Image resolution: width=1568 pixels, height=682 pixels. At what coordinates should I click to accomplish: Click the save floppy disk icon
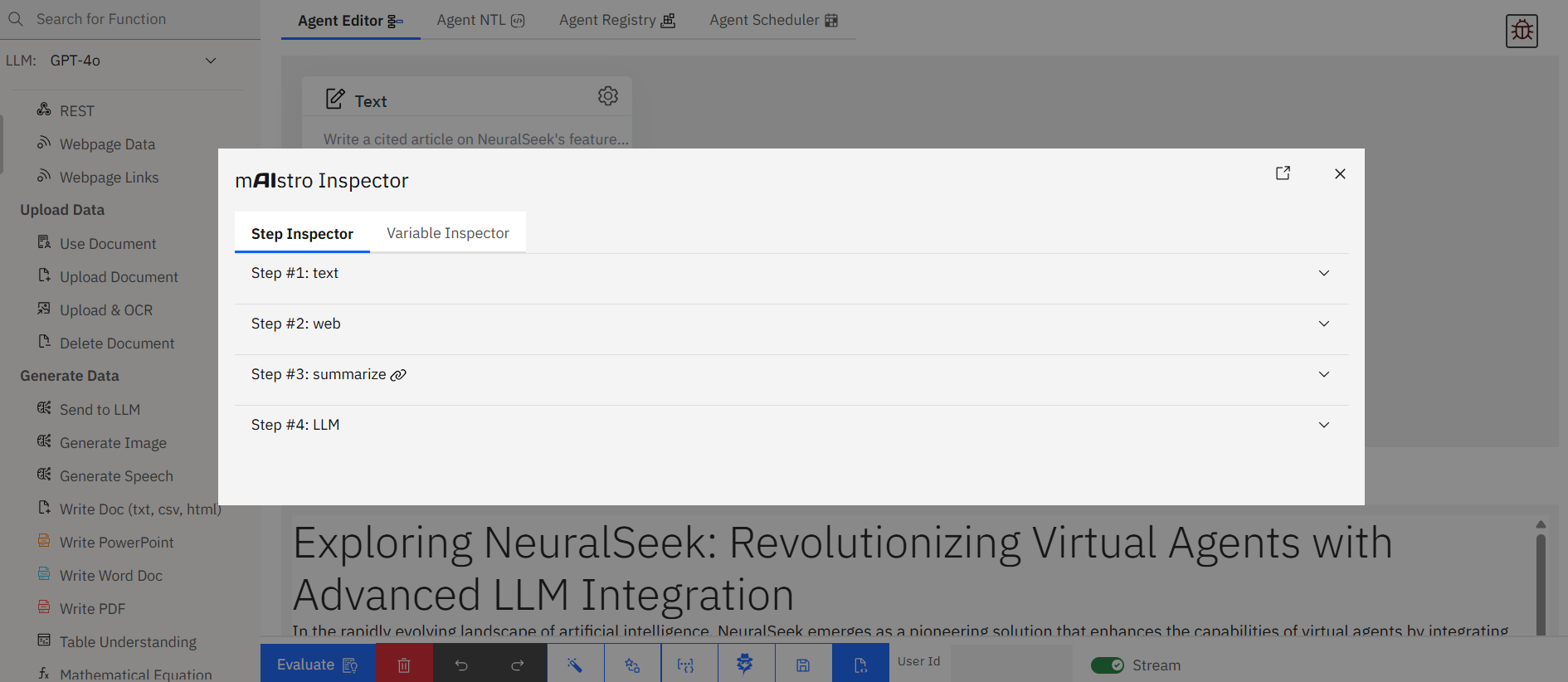[x=803, y=665]
